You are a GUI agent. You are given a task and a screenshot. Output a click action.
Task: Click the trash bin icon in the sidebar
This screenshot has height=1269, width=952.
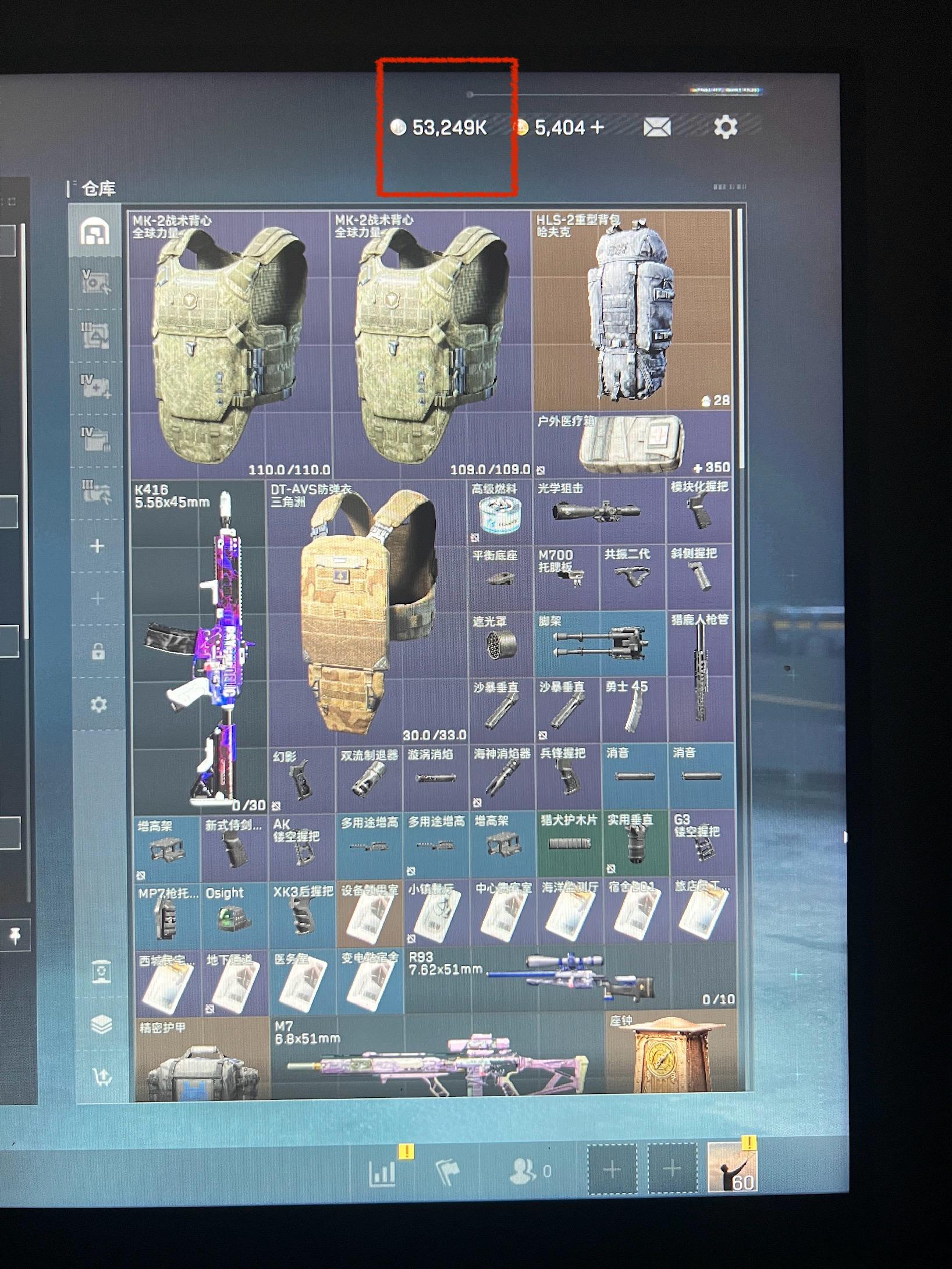click(101, 971)
